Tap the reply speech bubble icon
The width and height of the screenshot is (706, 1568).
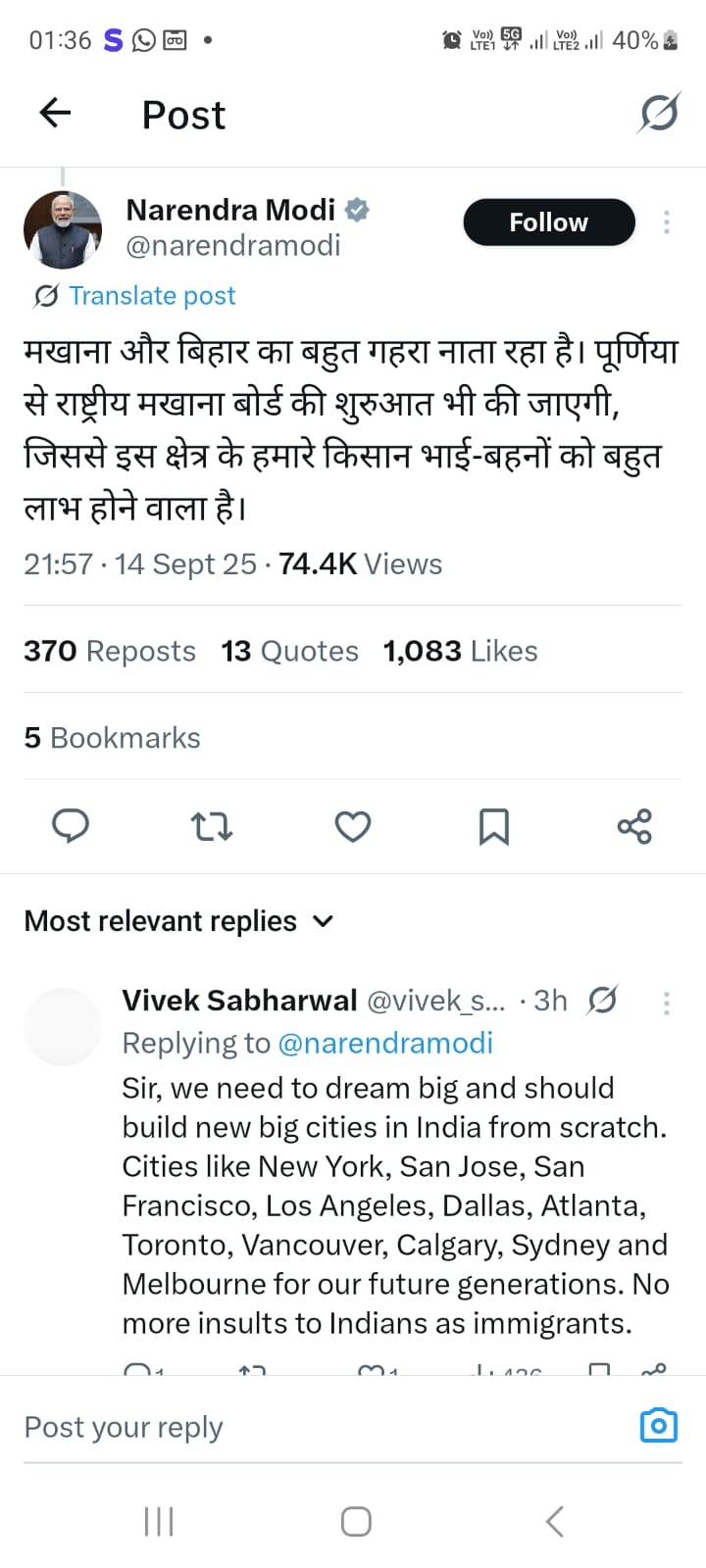click(71, 826)
